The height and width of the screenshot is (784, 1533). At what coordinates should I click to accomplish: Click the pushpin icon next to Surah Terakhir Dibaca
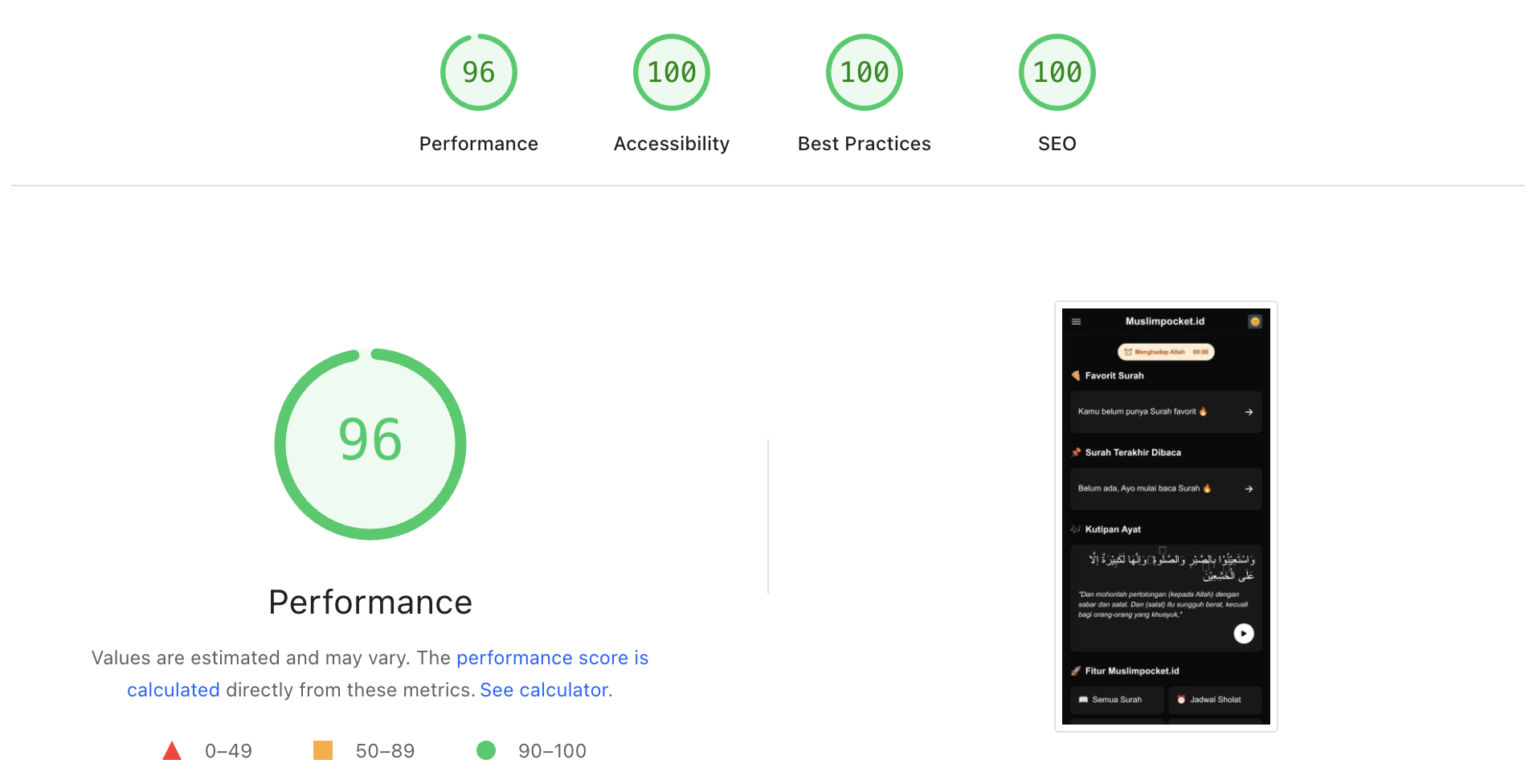(x=1076, y=452)
